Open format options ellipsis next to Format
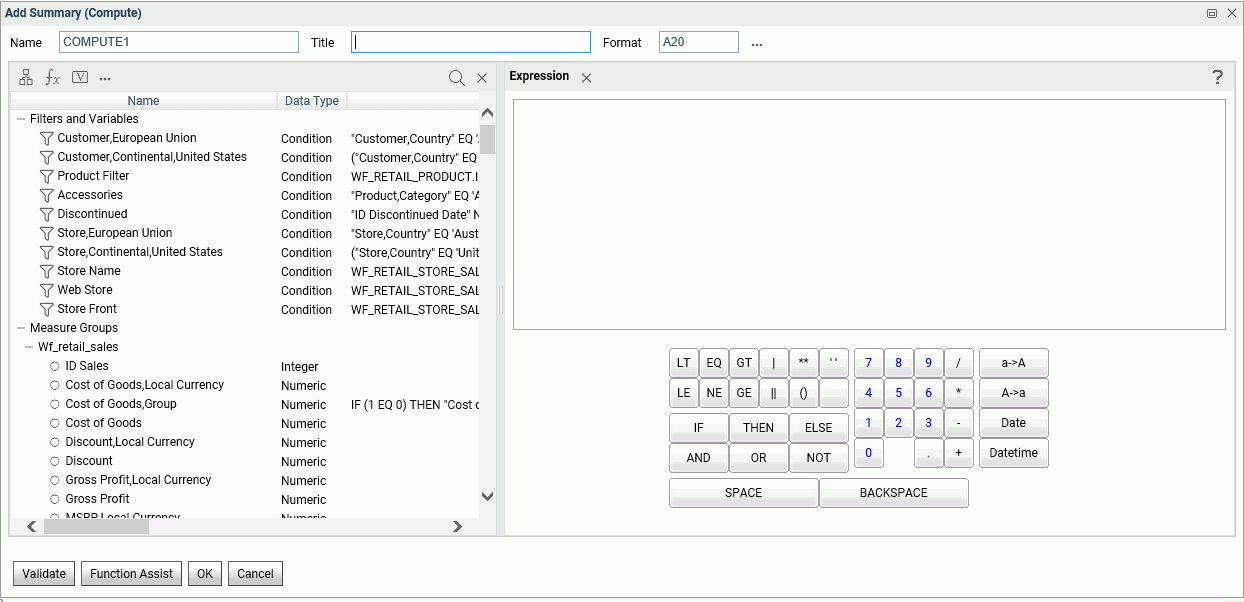1244x602 pixels. (x=757, y=44)
